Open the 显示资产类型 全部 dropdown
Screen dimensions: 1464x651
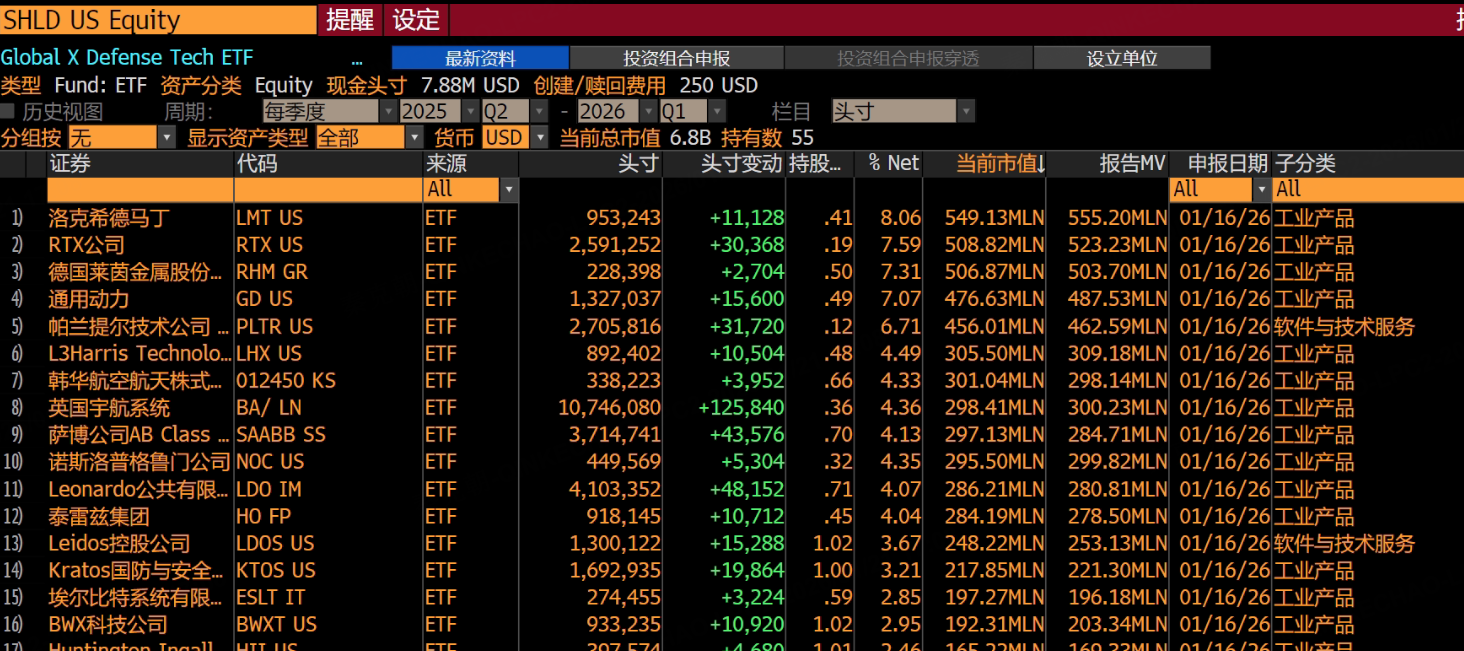[414, 138]
